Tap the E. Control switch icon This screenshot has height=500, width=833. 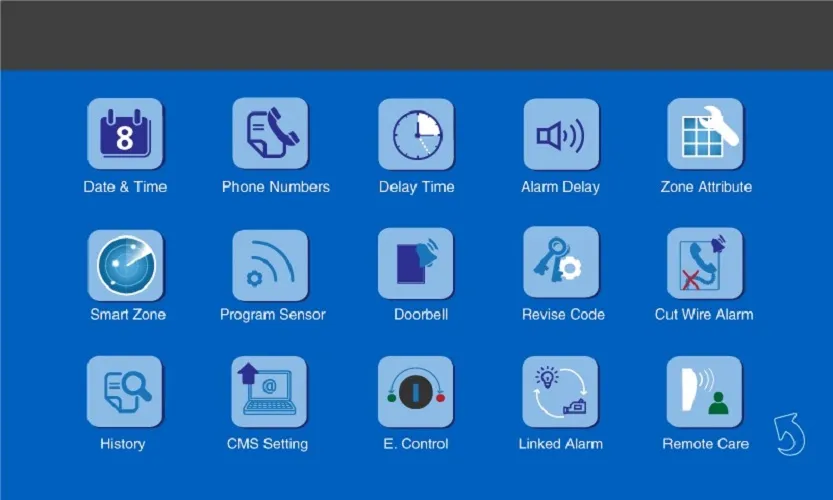point(416,392)
